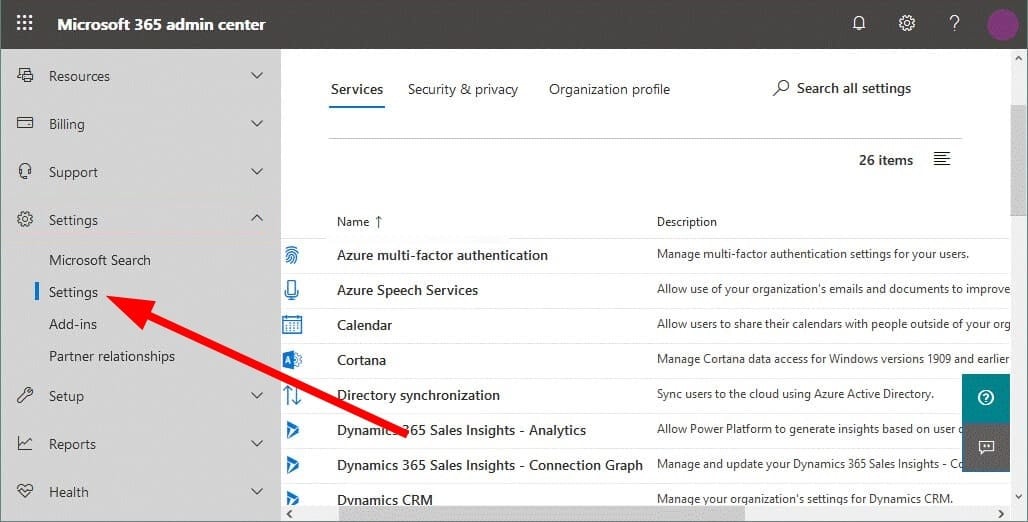
Task: Open the help question mark in header
Action: [x=955, y=24]
